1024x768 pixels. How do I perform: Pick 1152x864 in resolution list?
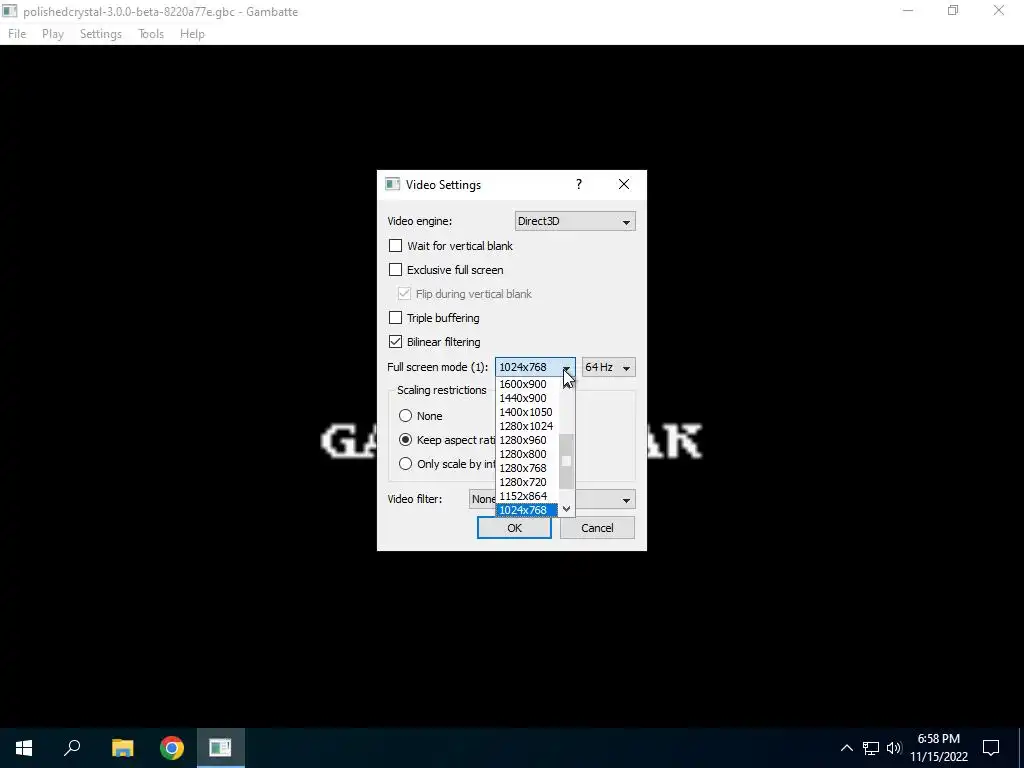(527, 496)
